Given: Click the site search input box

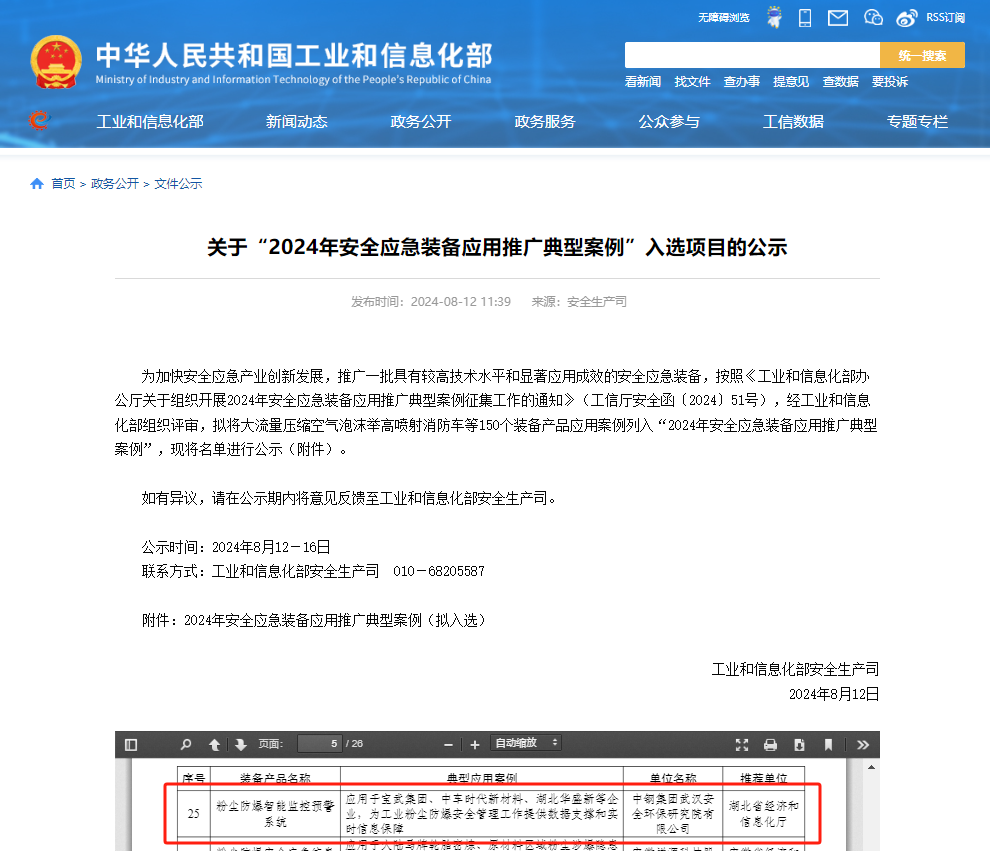Looking at the screenshot, I should [x=752, y=55].
